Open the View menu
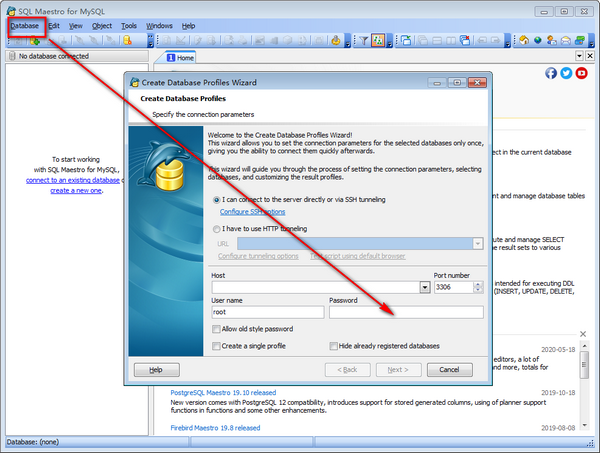The width and height of the screenshot is (600, 453). [x=76, y=26]
